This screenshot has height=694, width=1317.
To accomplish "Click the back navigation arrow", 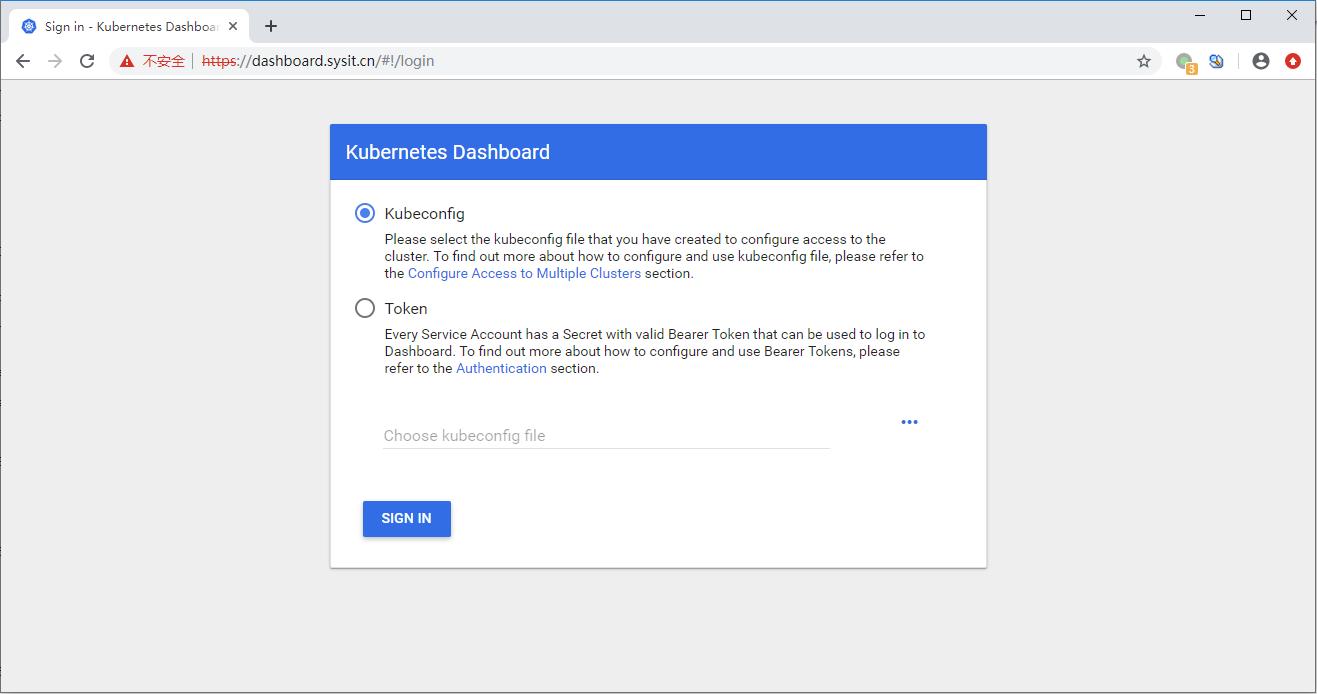I will pyautogui.click(x=22, y=60).
